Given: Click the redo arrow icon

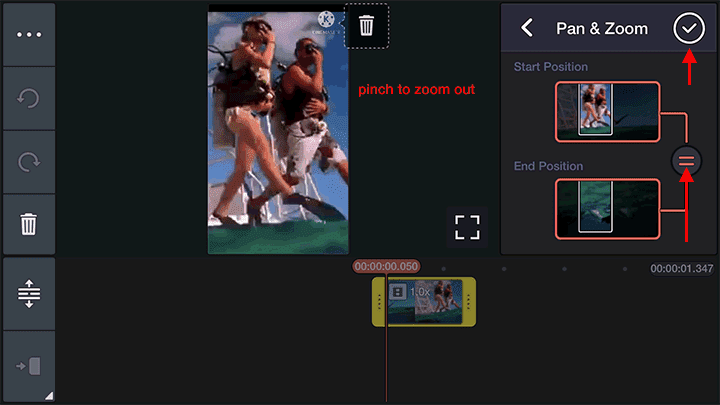Looking at the screenshot, I should [x=29, y=162].
